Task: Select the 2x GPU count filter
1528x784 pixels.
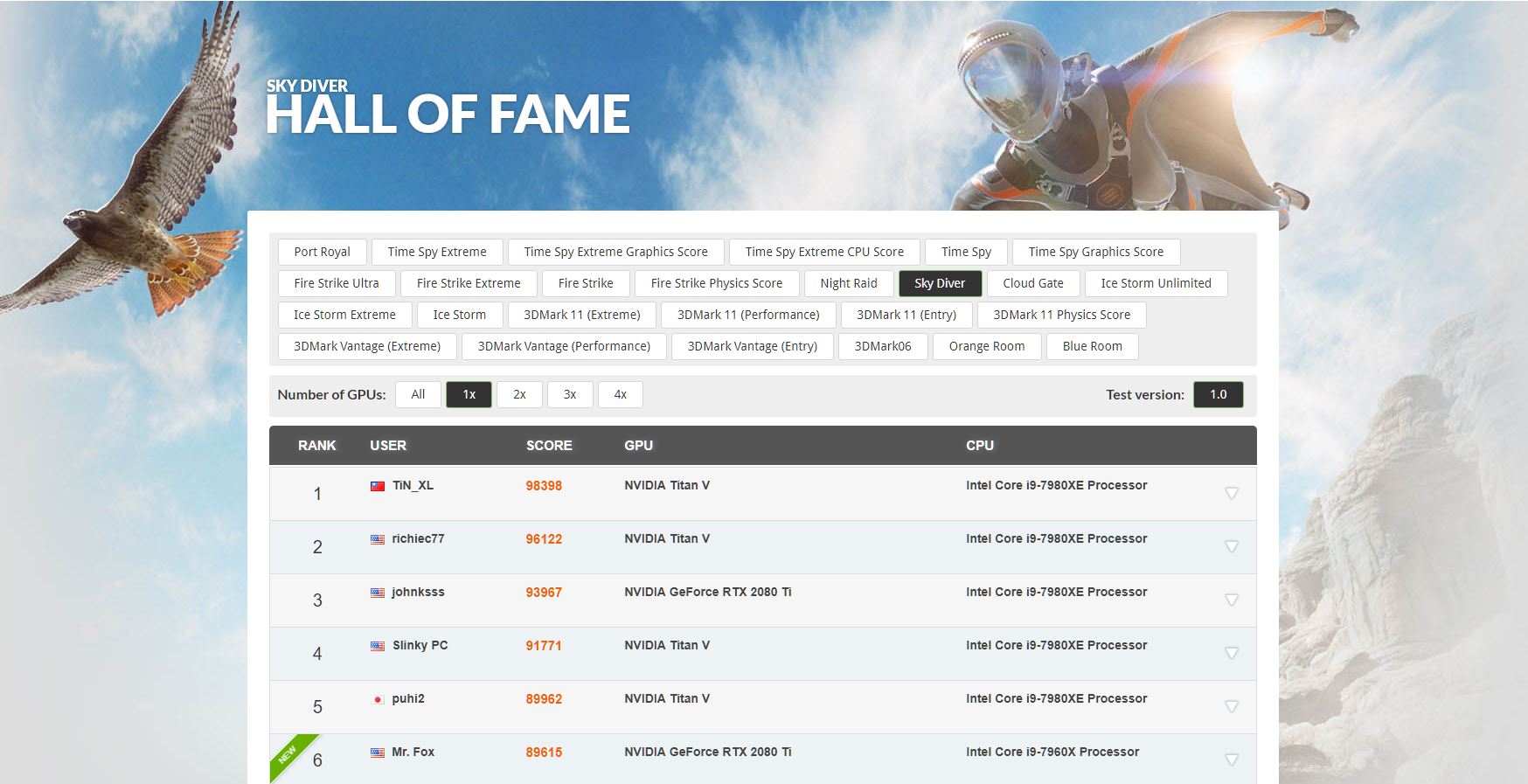Action: [519, 395]
